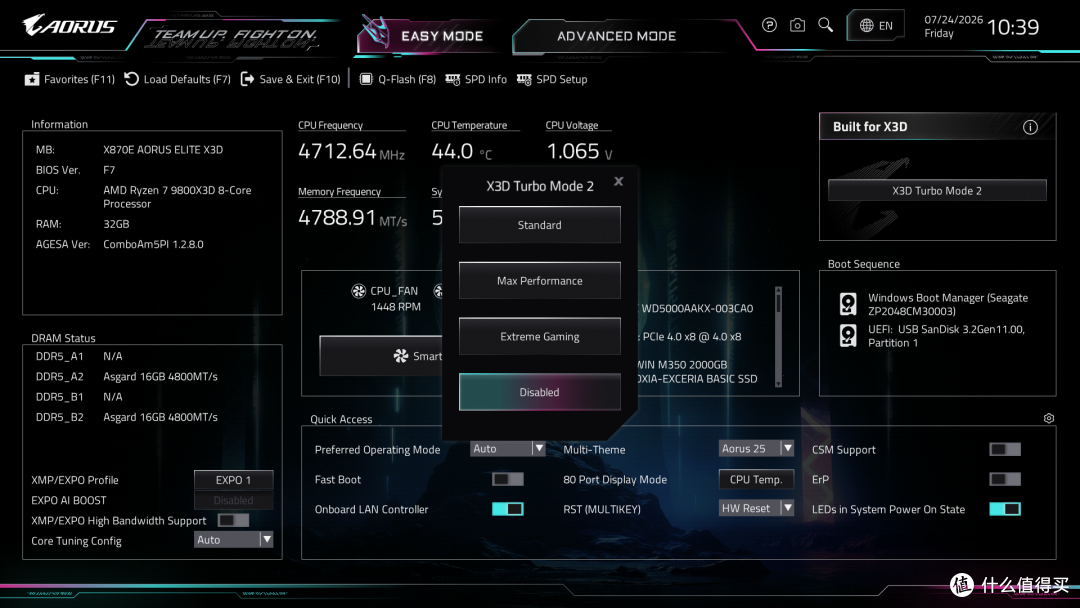Open the Smart Fan button
The image size is (1080, 608).
click(381, 355)
